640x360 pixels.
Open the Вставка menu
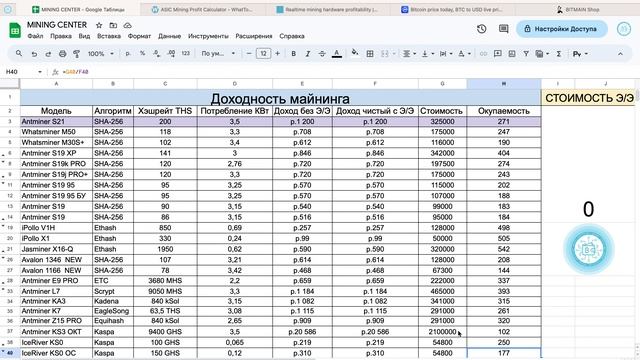pyautogui.click(x=109, y=36)
